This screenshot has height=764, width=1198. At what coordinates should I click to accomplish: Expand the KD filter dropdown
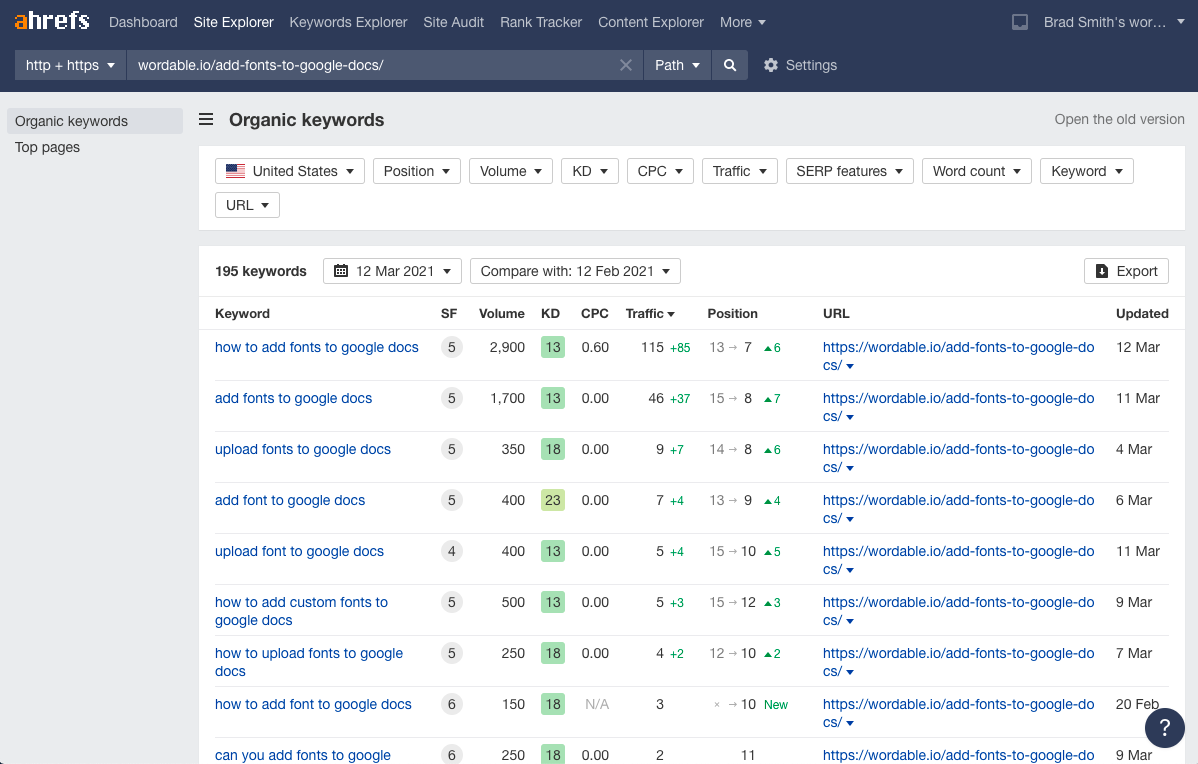point(589,170)
